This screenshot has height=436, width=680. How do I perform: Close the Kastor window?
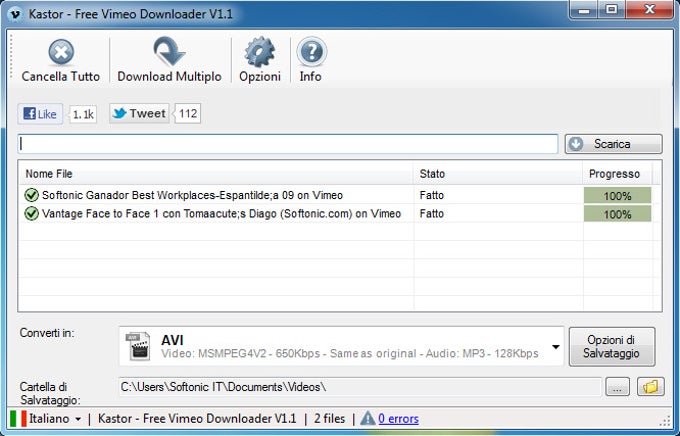point(649,10)
